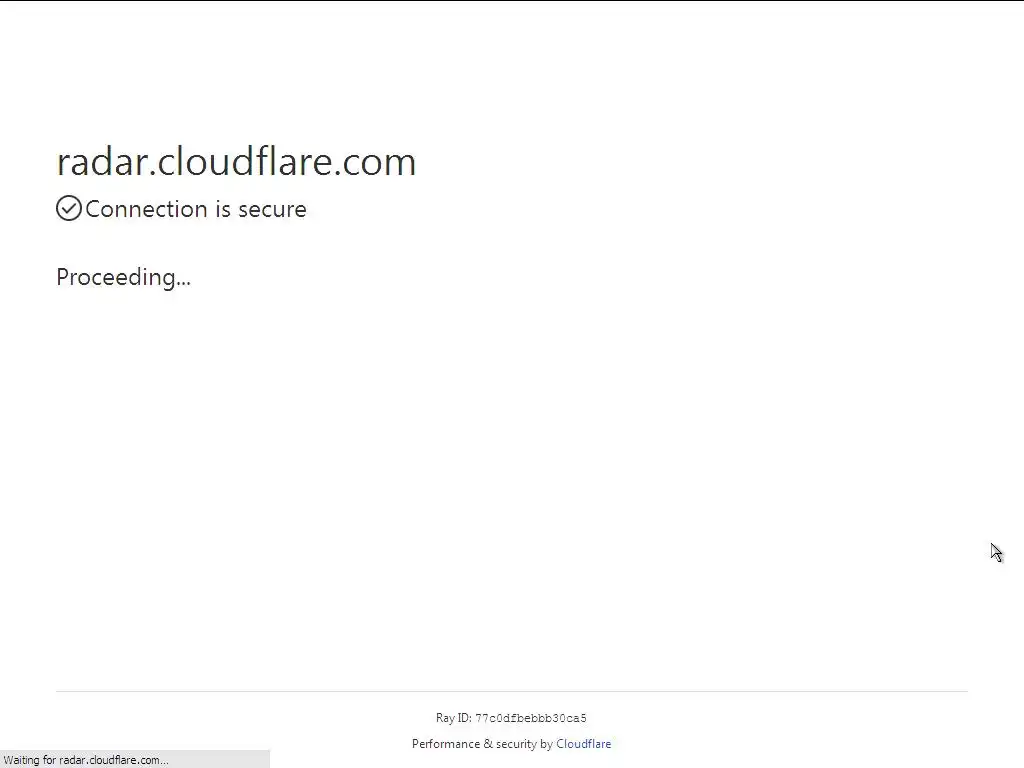
Task: Click the 'Connection is secure' text
Action: coord(196,209)
